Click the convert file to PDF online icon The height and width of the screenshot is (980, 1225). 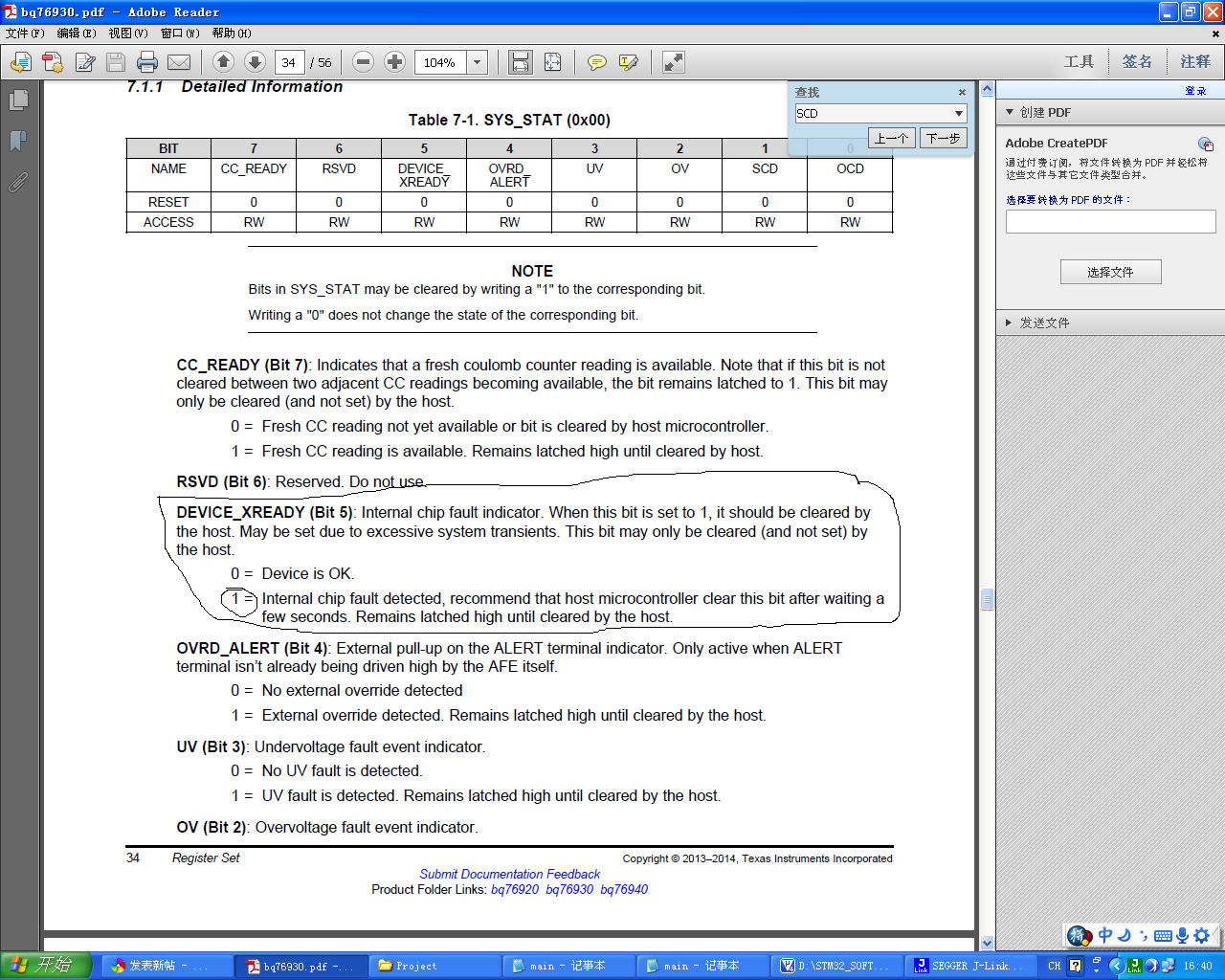(x=20, y=62)
